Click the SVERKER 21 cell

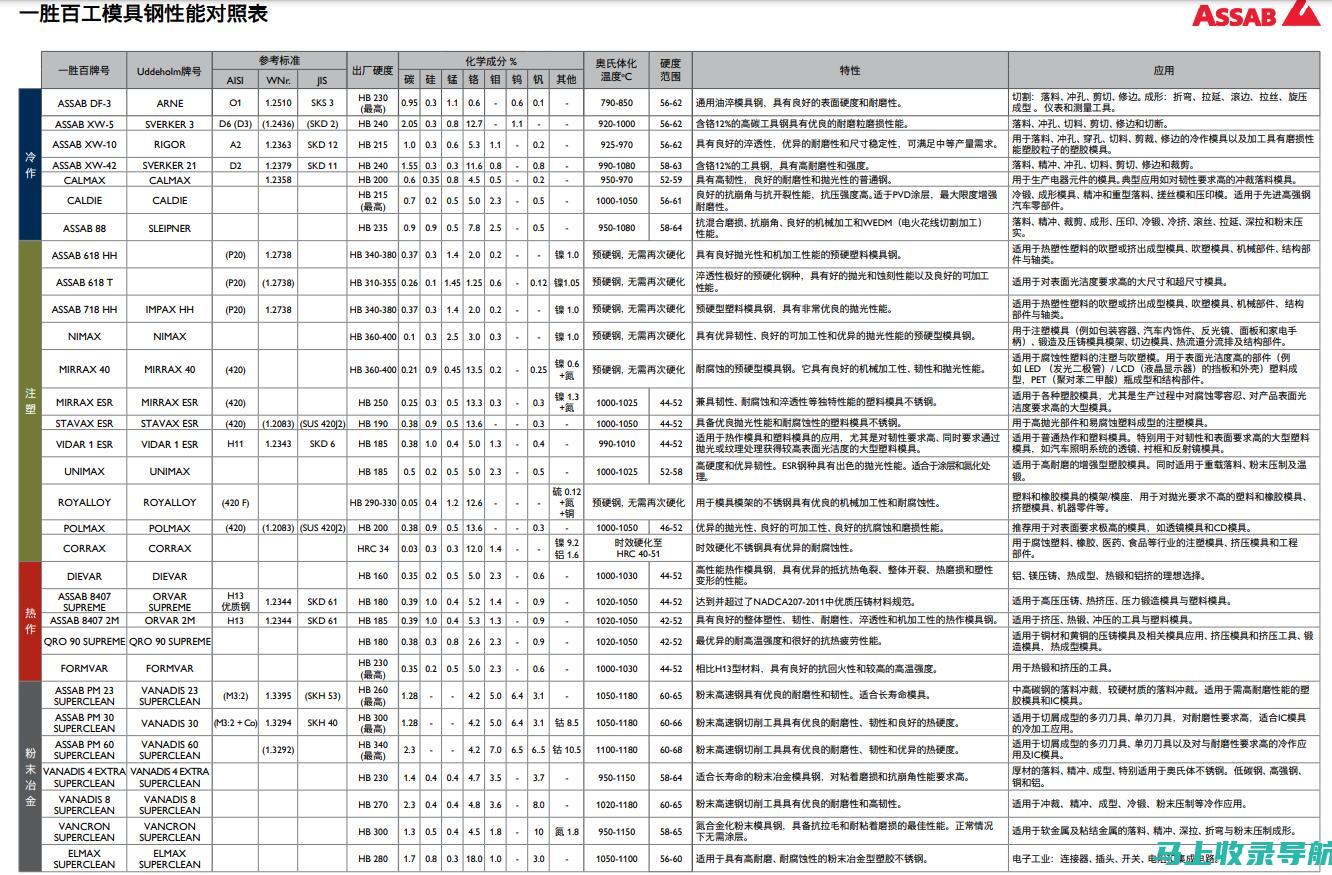coord(169,165)
